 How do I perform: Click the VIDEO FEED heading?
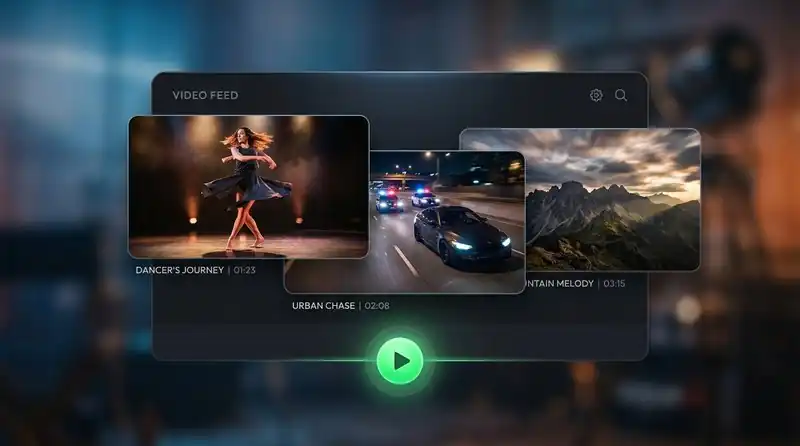point(205,95)
